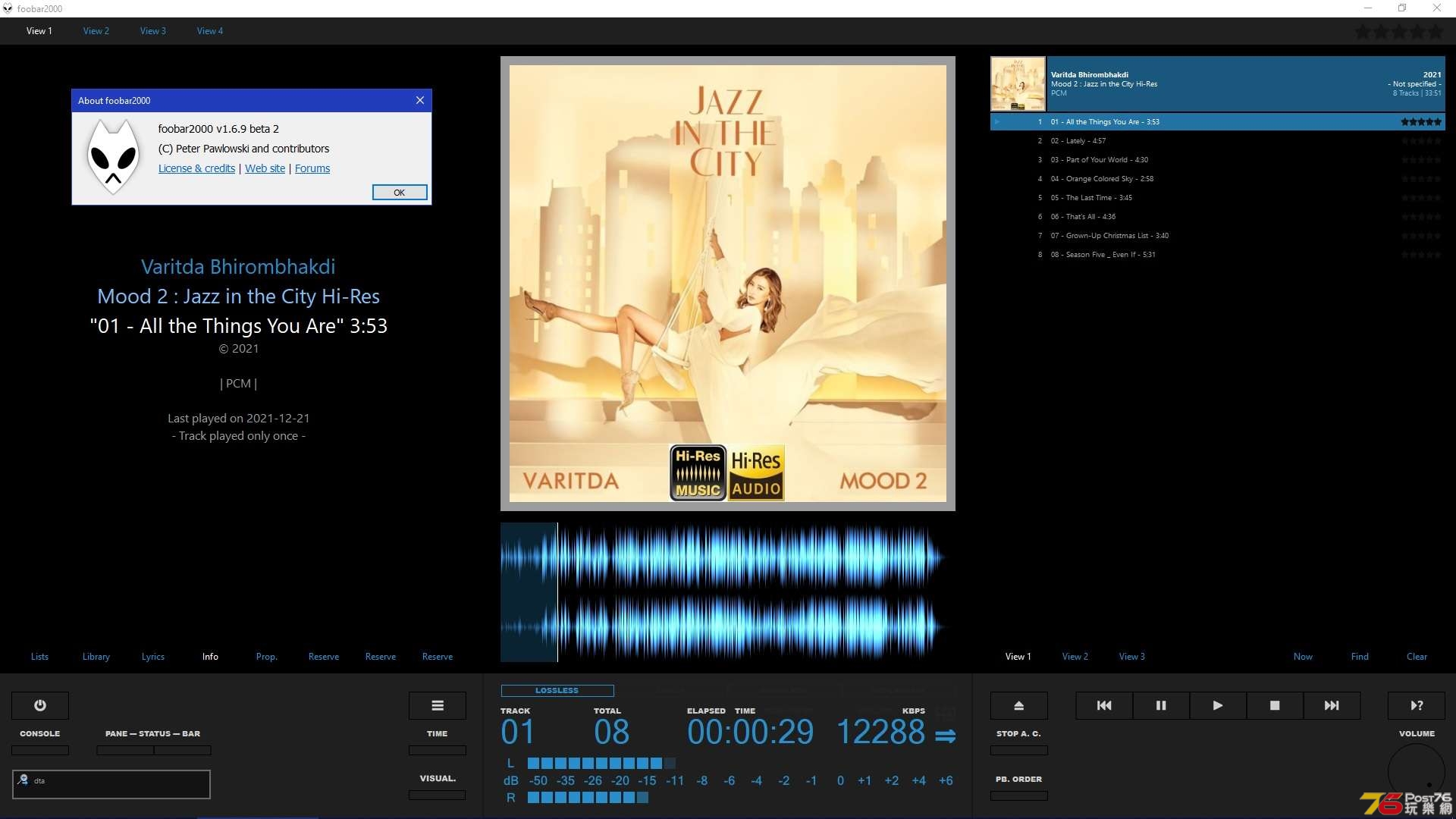Select track 06 - That's All
The height and width of the screenshot is (819, 1456).
coord(1217,217)
